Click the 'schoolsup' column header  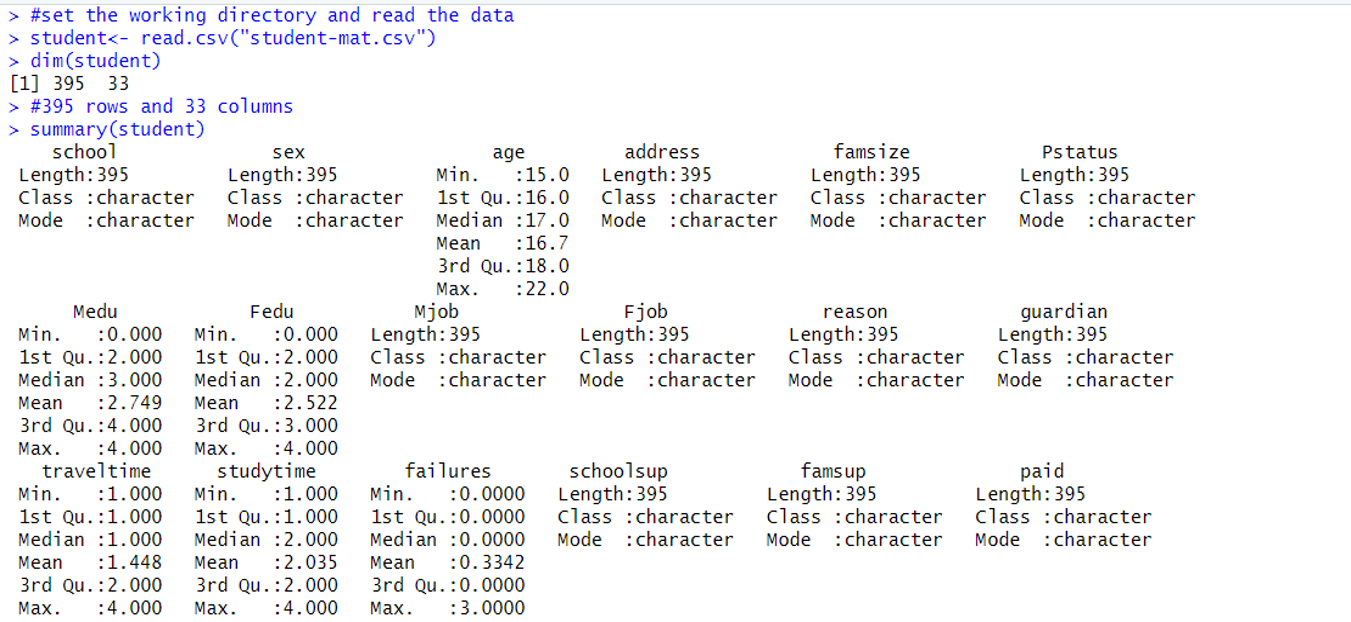[617, 471]
